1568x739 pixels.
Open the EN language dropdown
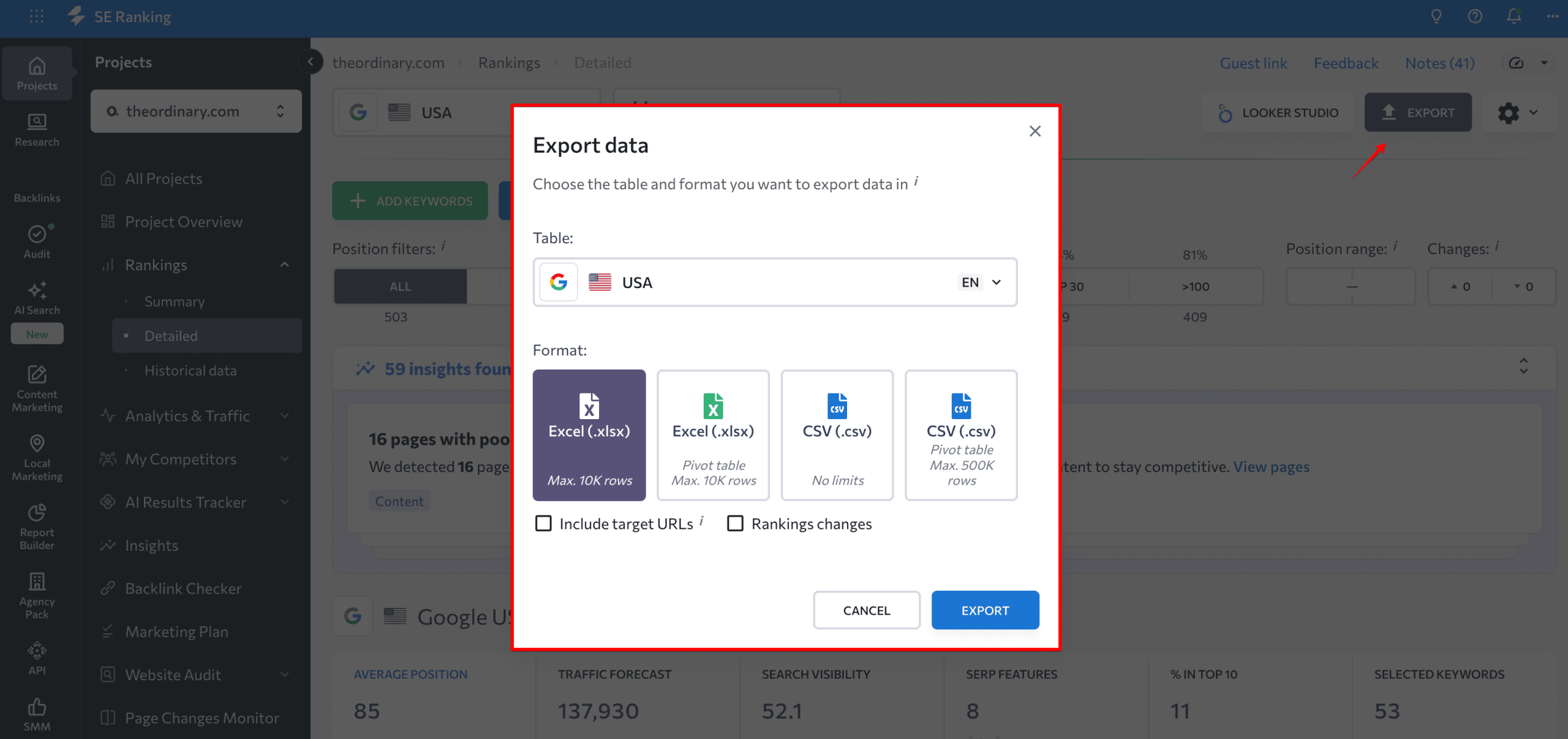click(x=980, y=282)
